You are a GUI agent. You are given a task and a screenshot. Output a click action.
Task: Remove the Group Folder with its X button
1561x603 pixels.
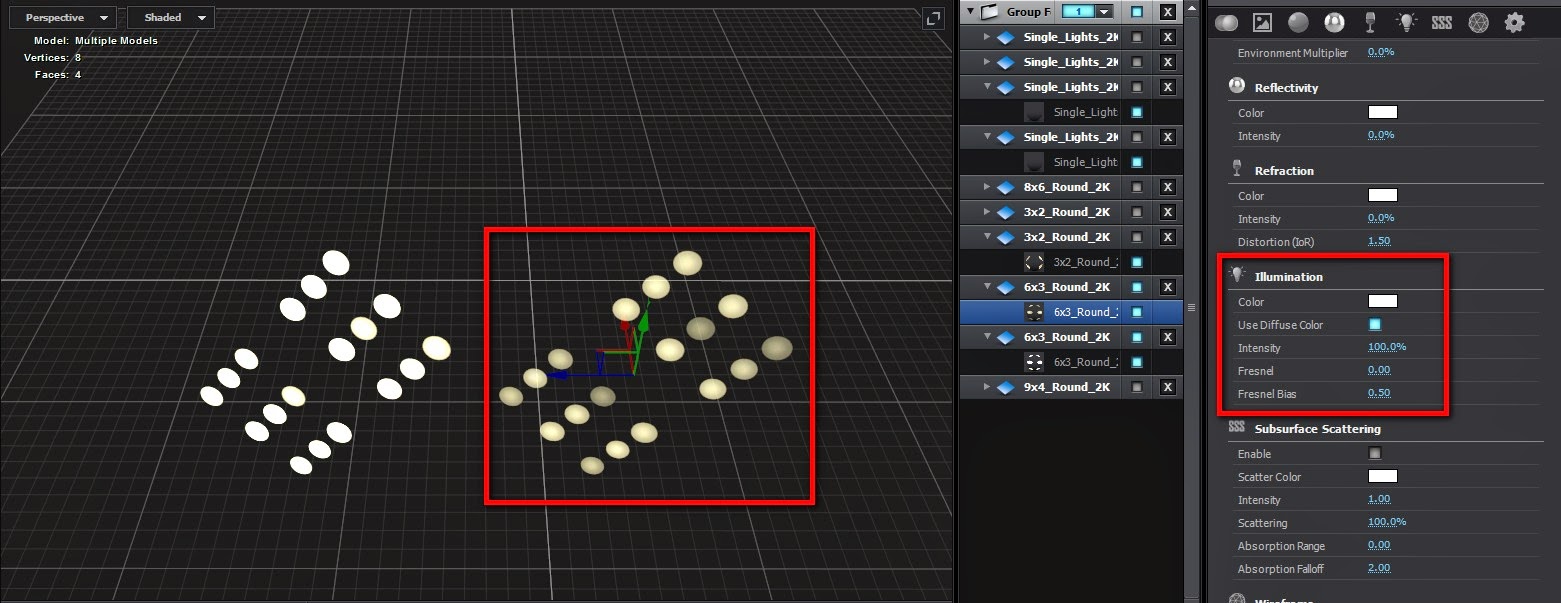coord(1167,12)
